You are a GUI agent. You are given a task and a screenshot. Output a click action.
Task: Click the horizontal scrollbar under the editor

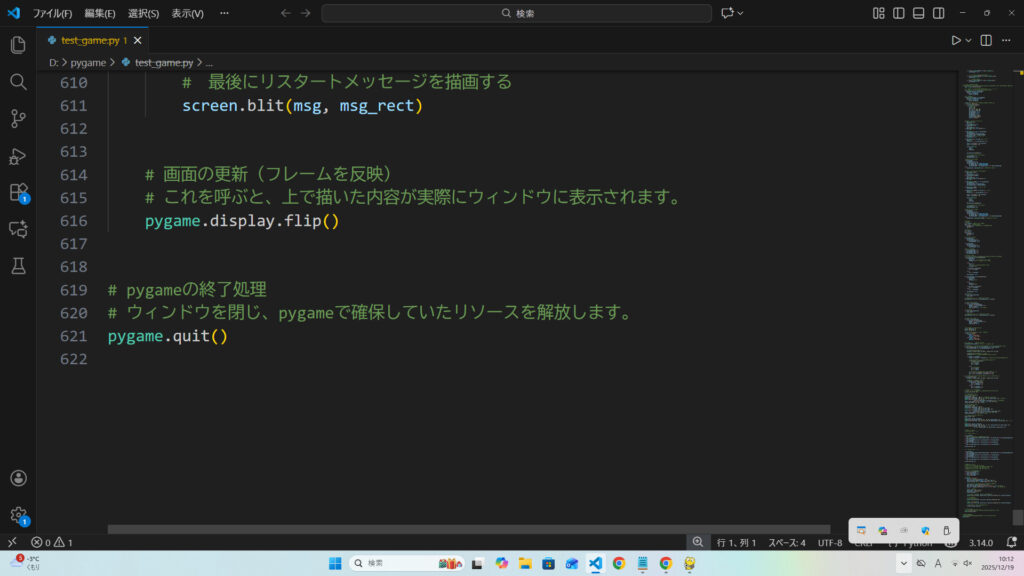click(468, 529)
